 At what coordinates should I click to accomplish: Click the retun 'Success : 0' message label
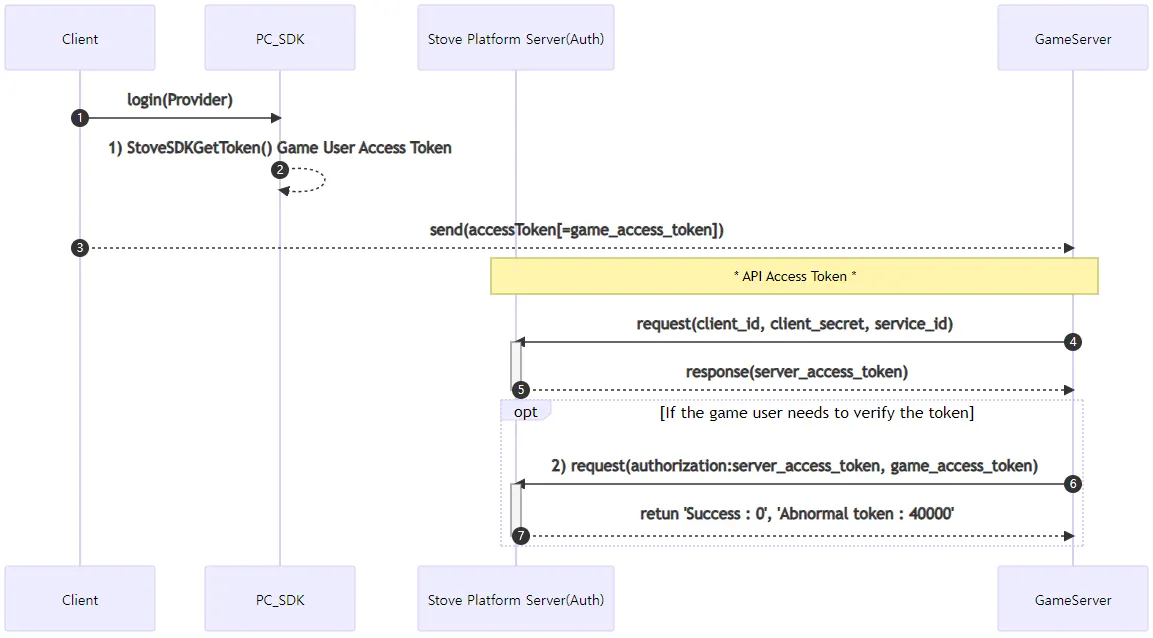[x=797, y=514]
